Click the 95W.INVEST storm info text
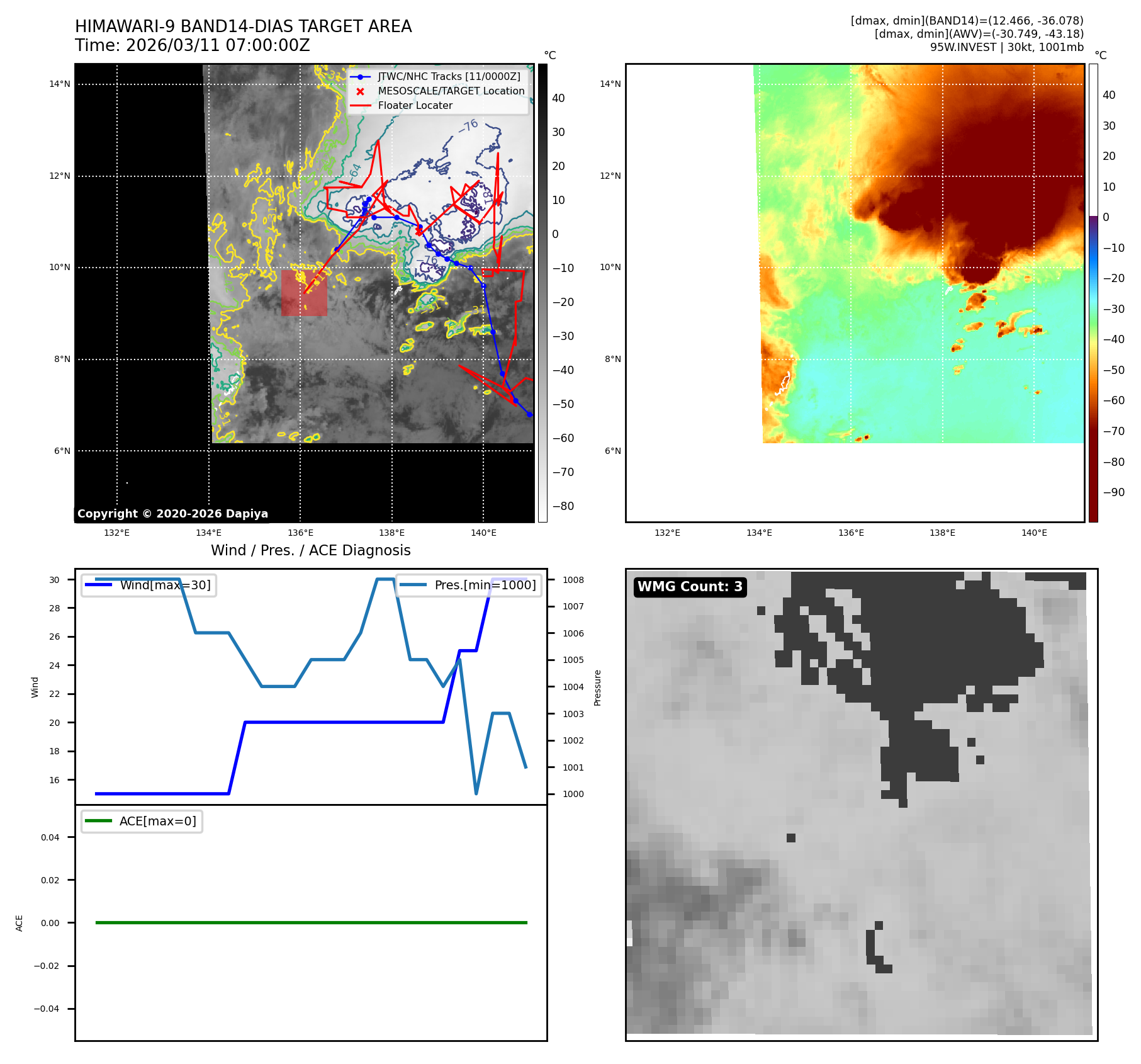Screen dimensions: 1141x1064 1006,47
